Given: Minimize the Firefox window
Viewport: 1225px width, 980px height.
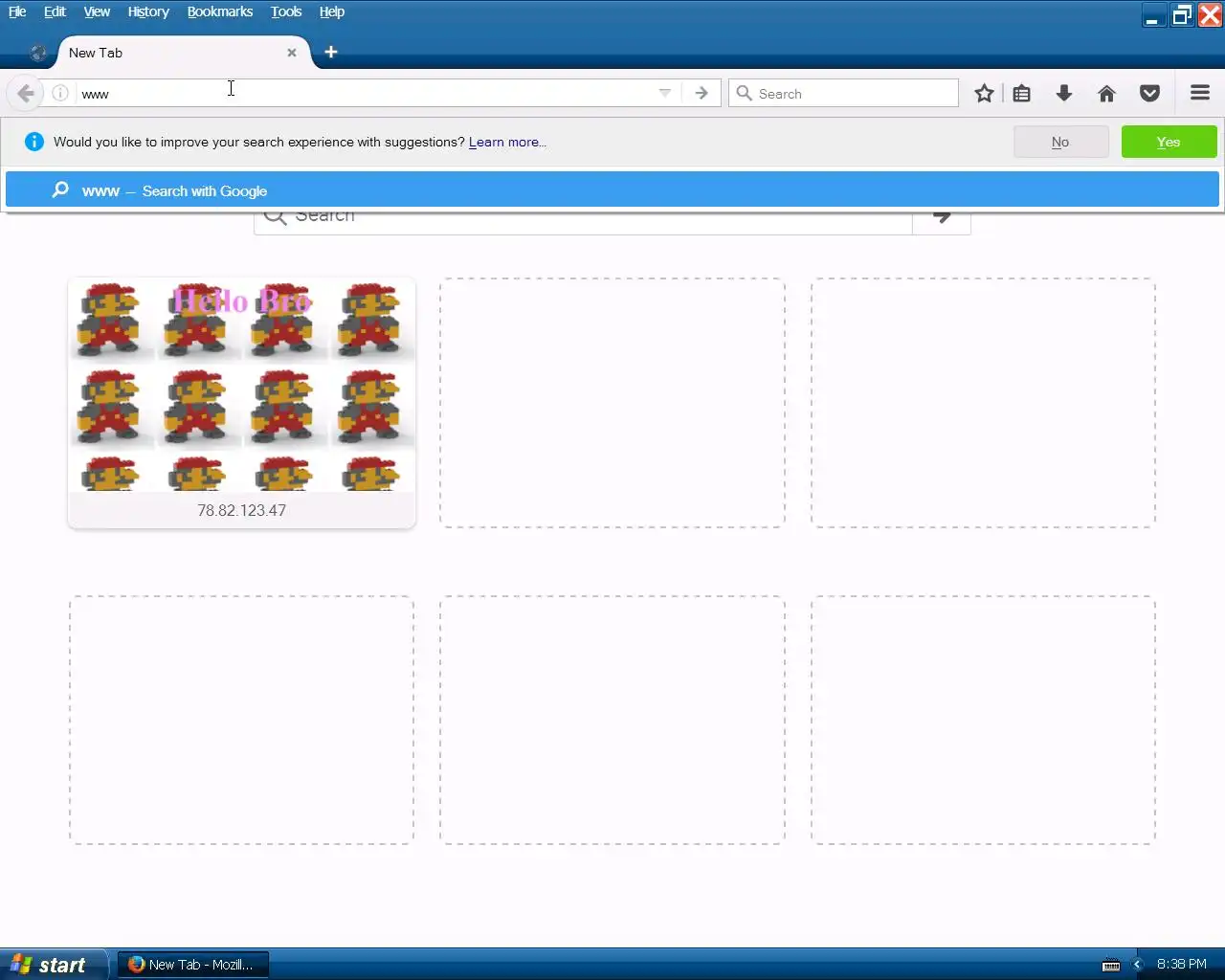Looking at the screenshot, I should click(1153, 15).
